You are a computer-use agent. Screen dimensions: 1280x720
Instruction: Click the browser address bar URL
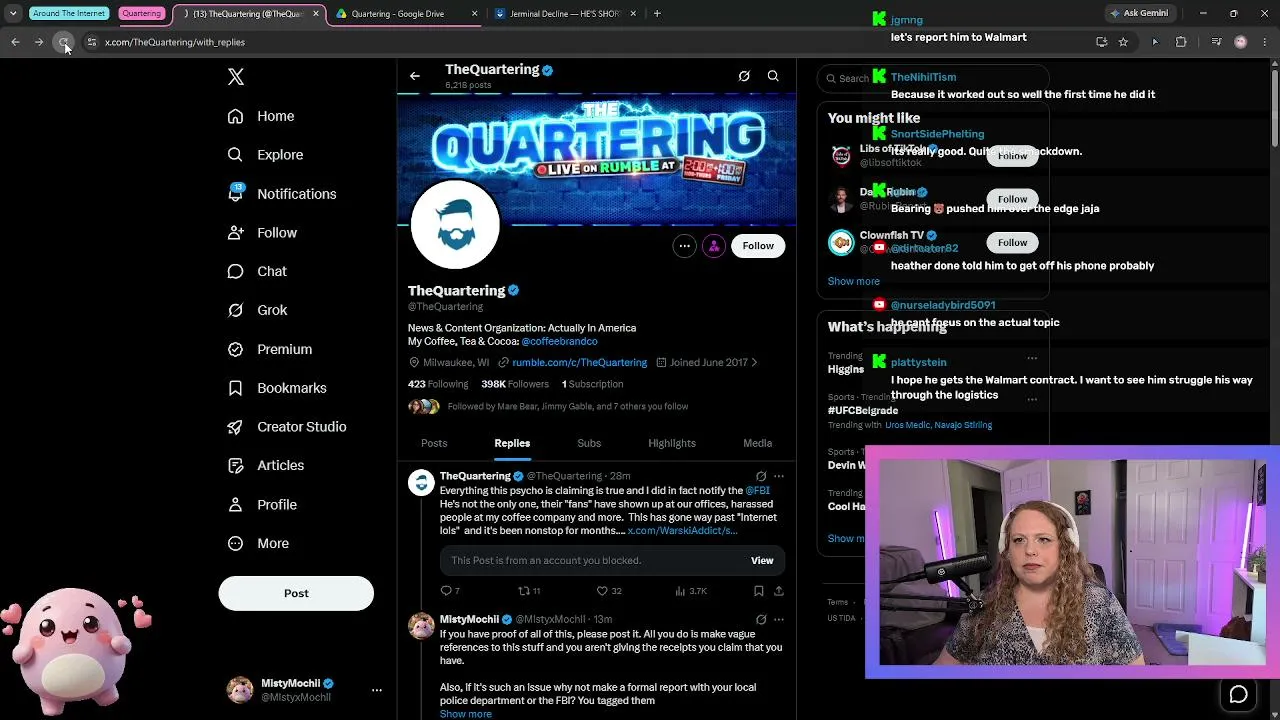(x=175, y=42)
